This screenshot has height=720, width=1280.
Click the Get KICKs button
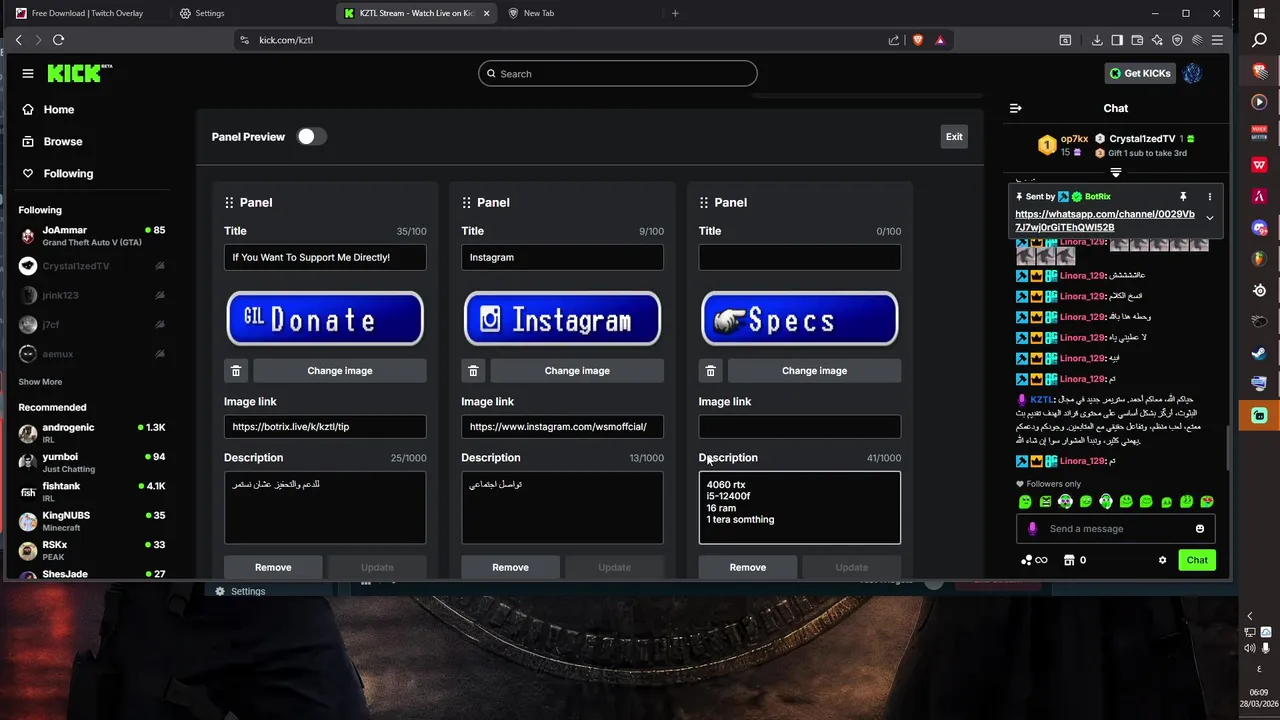point(1140,73)
